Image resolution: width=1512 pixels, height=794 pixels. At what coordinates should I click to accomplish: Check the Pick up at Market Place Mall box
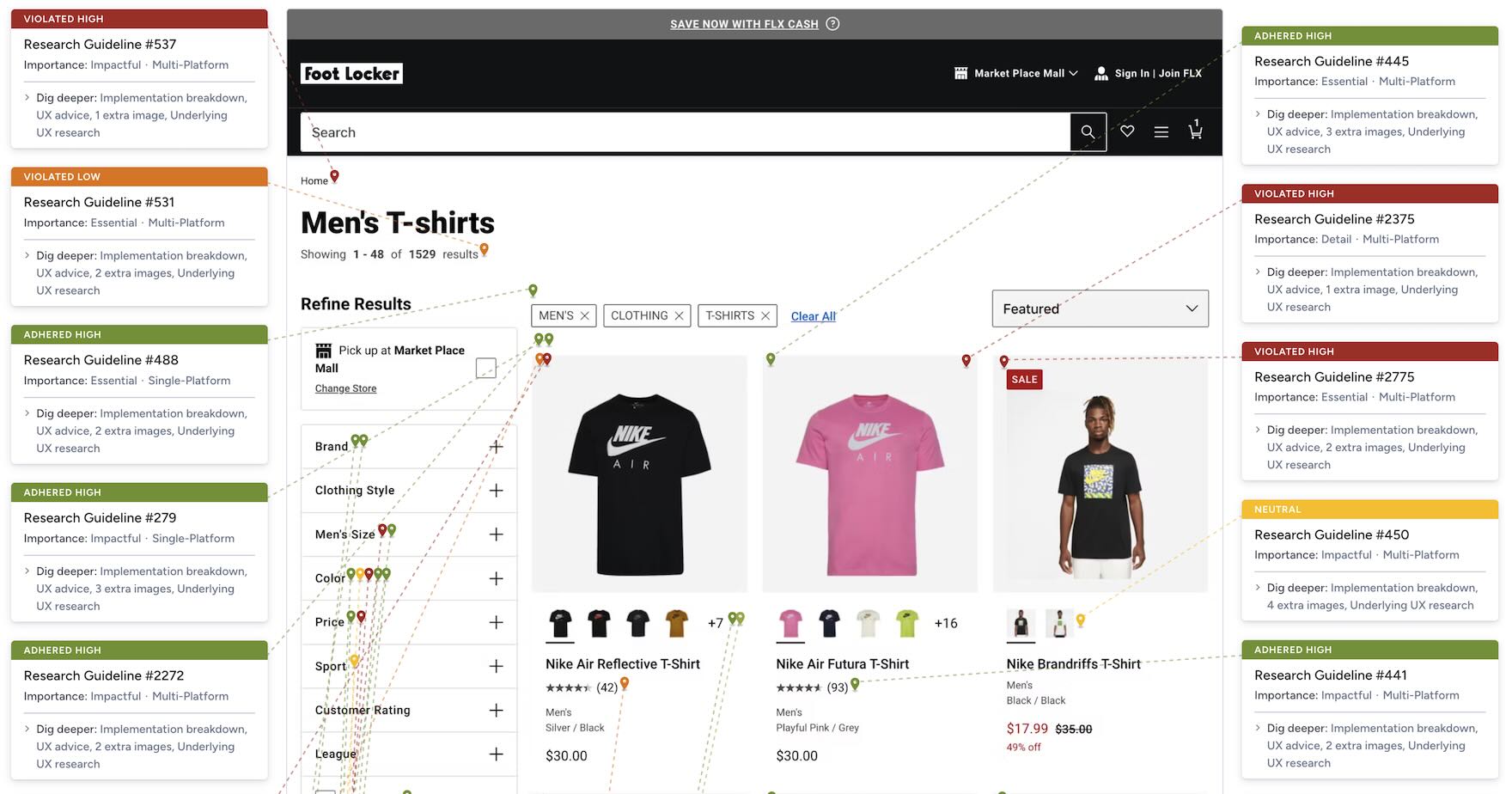click(x=485, y=368)
